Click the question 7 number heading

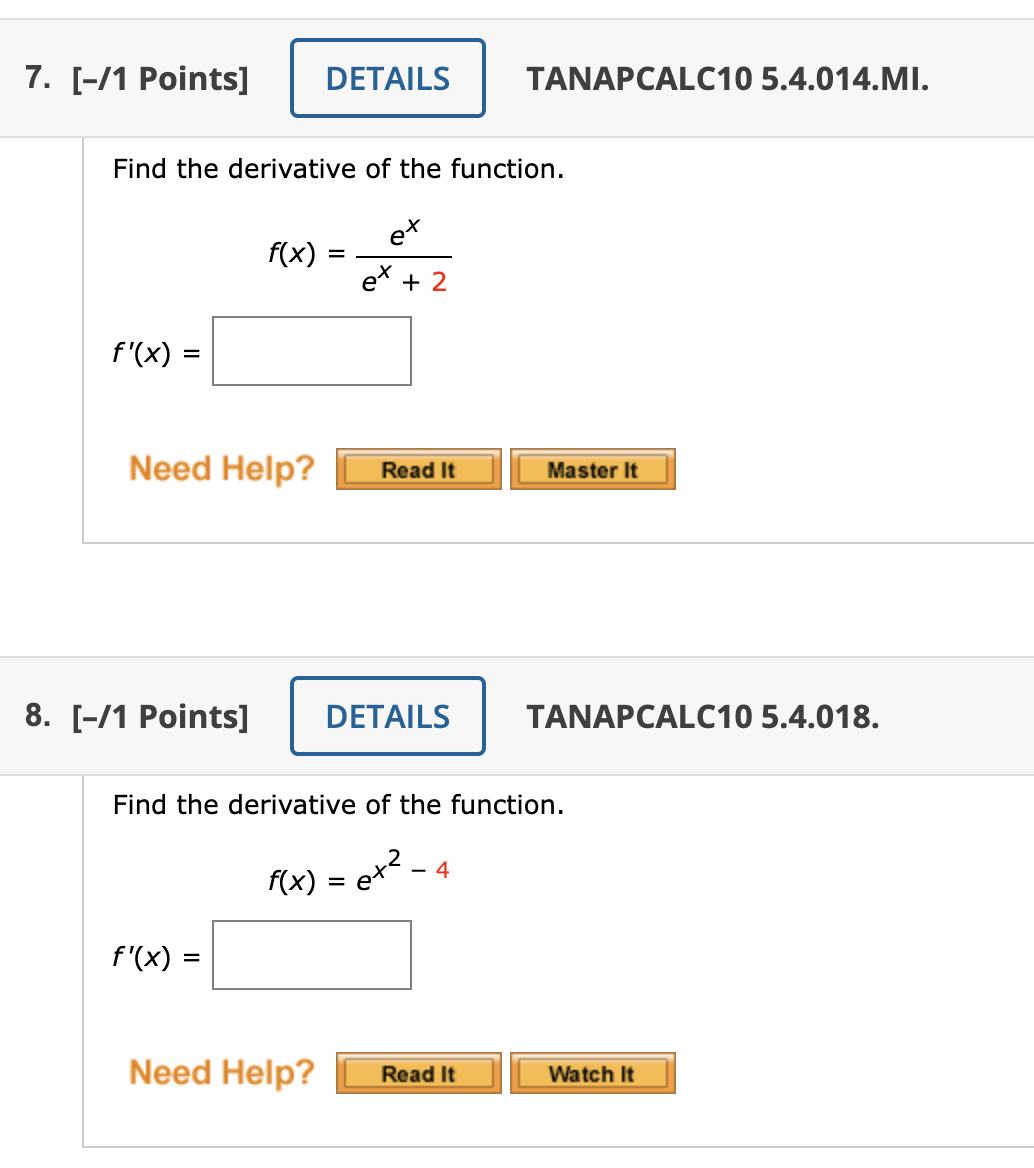click(x=37, y=76)
